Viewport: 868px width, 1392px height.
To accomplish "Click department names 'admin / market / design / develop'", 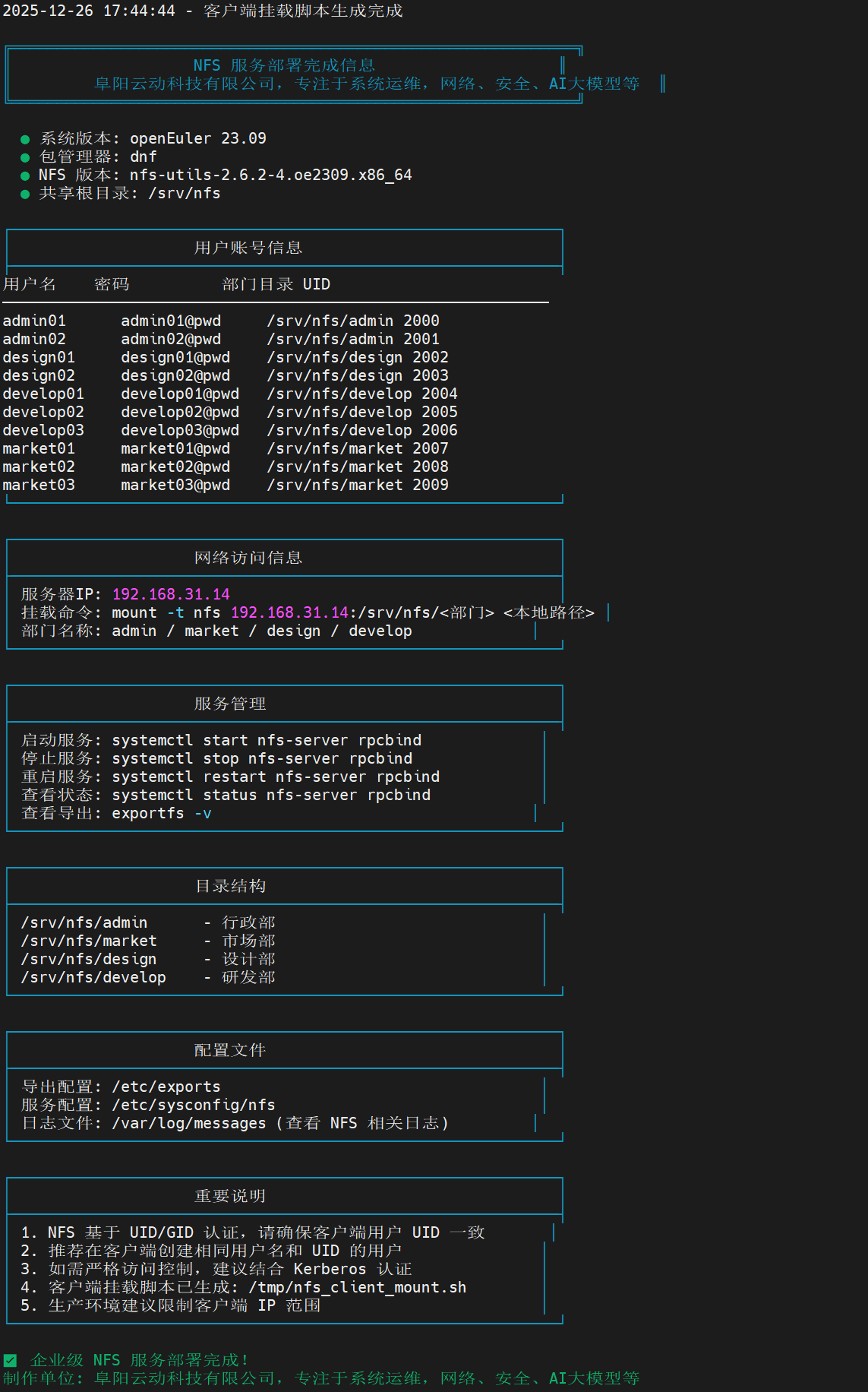I will tap(262, 631).
